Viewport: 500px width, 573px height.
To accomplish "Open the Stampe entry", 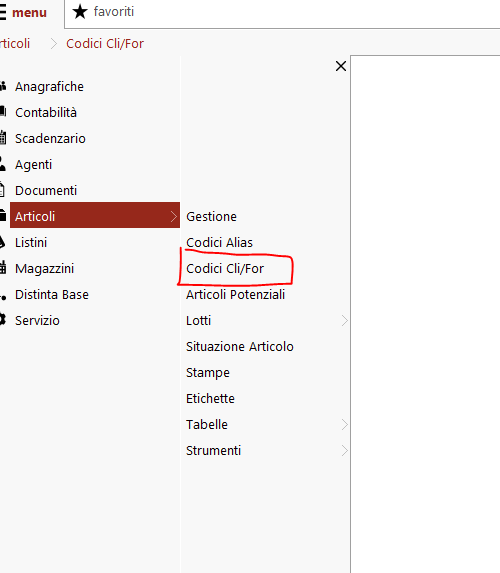I will click(x=208, y=373).
